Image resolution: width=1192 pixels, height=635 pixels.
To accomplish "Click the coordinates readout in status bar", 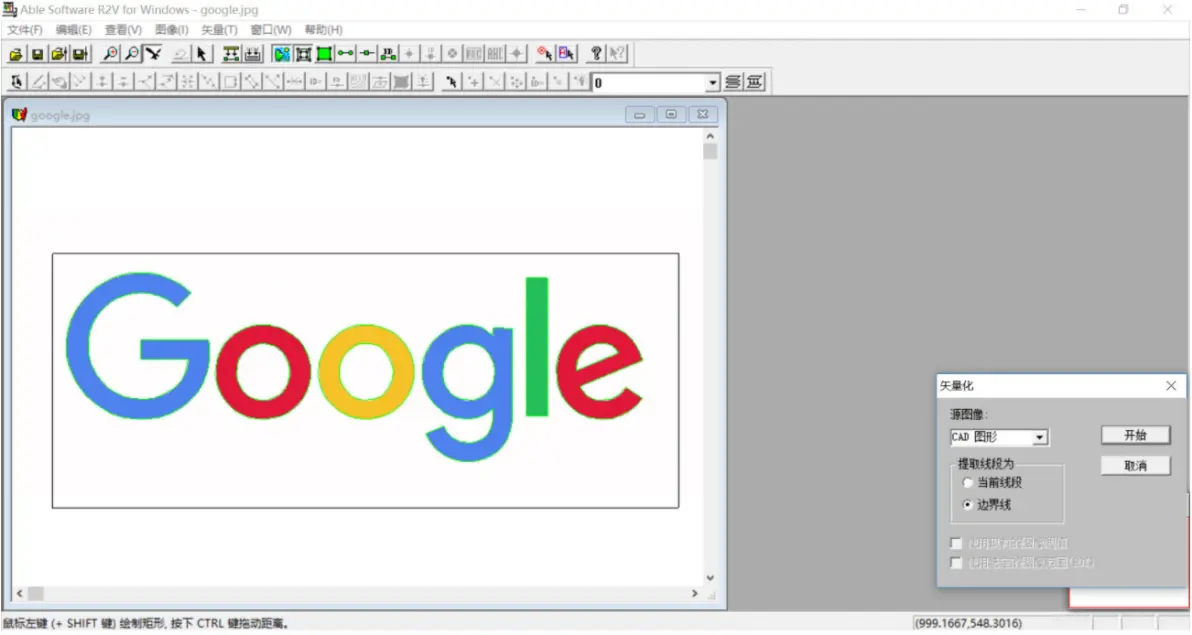I will (x=968, y=624).
